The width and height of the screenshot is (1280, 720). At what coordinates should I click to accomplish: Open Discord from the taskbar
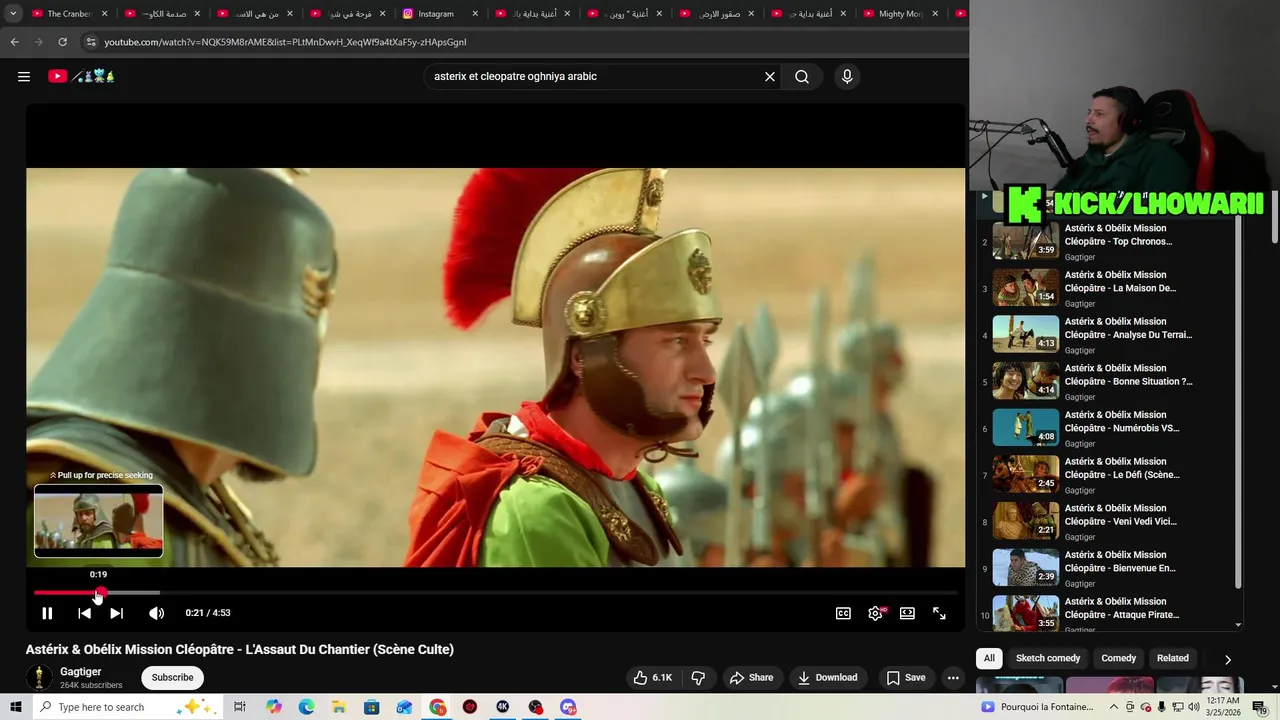pyautogui.click(x=568, y=707)
